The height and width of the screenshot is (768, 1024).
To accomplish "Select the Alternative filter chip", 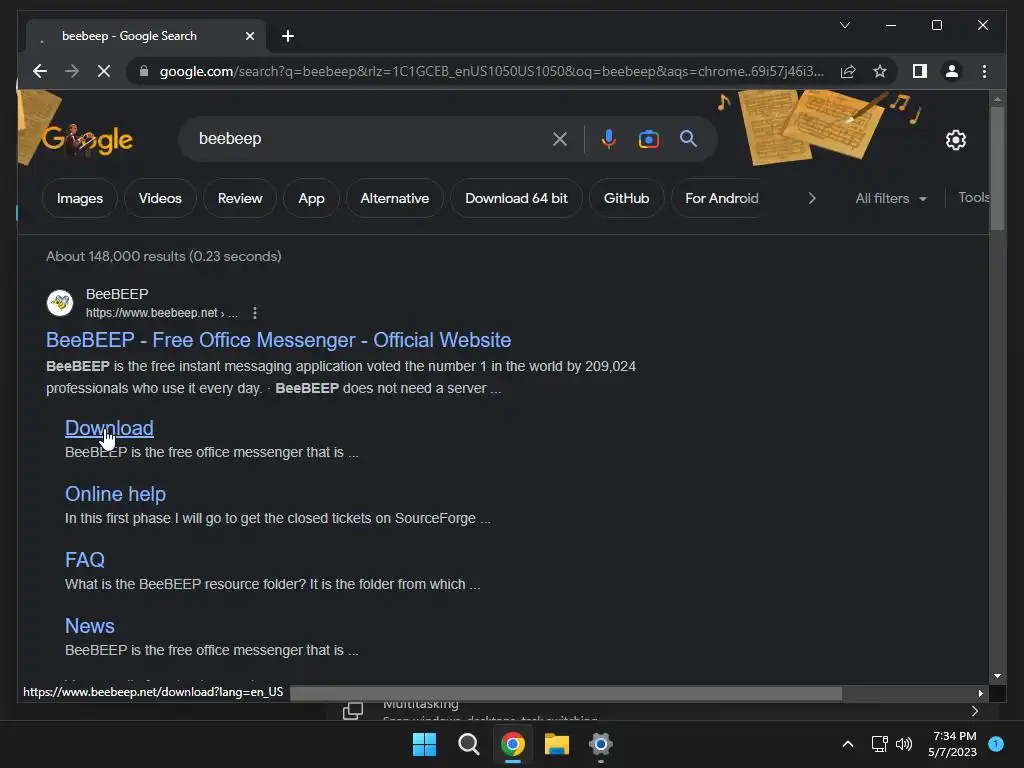I will (x=394, y=198).
